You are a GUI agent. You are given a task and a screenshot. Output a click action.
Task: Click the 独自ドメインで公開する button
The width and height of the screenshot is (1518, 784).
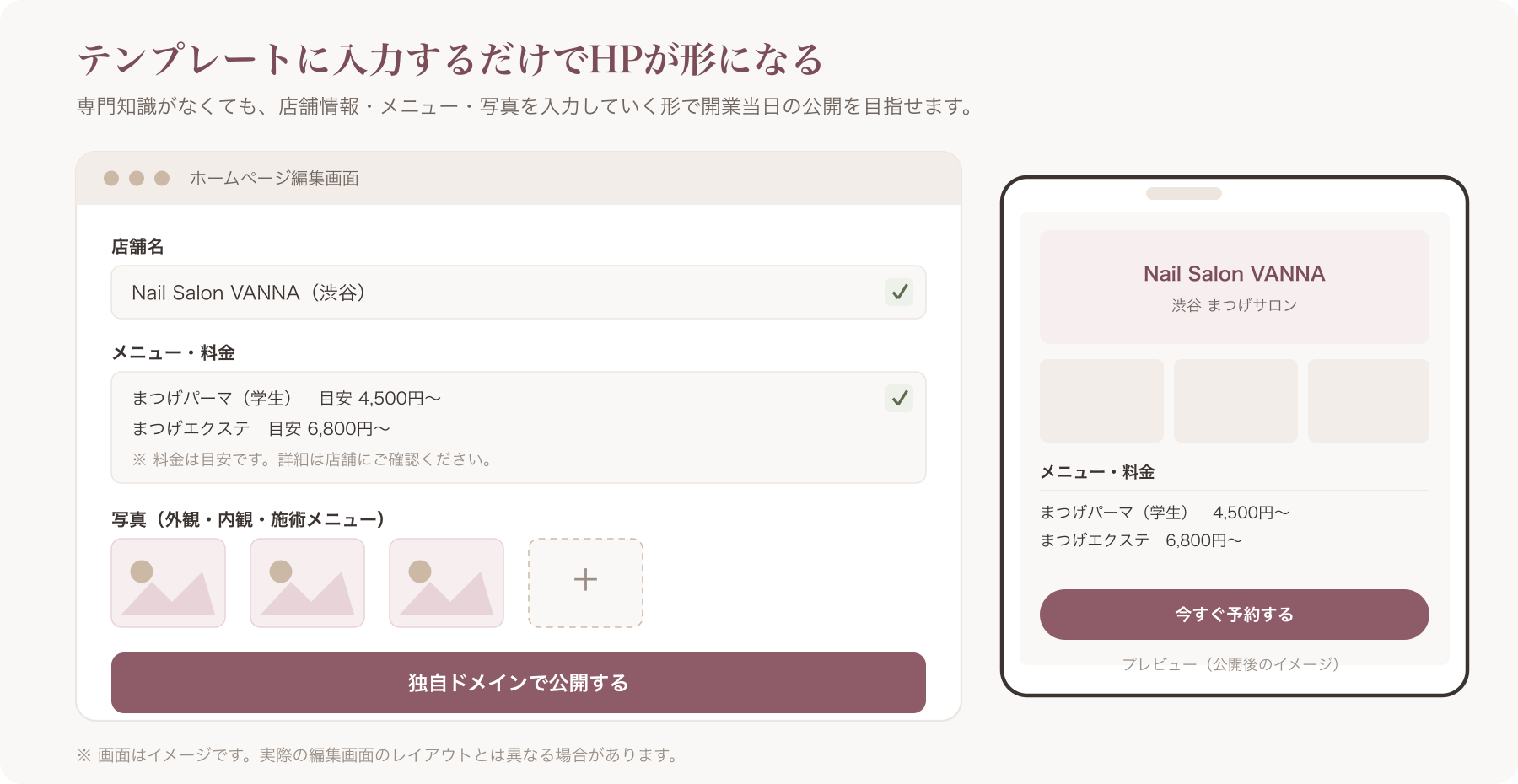[519, 683]
